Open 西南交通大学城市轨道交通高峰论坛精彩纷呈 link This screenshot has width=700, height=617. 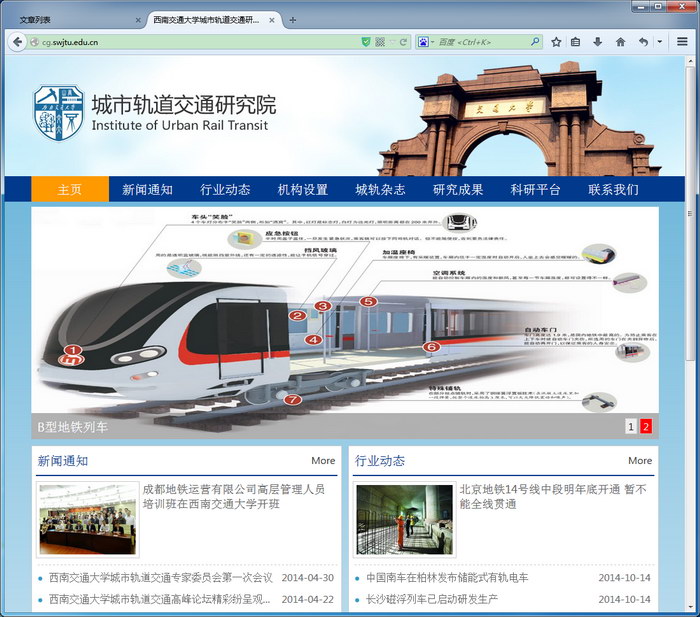click(159, 599)
